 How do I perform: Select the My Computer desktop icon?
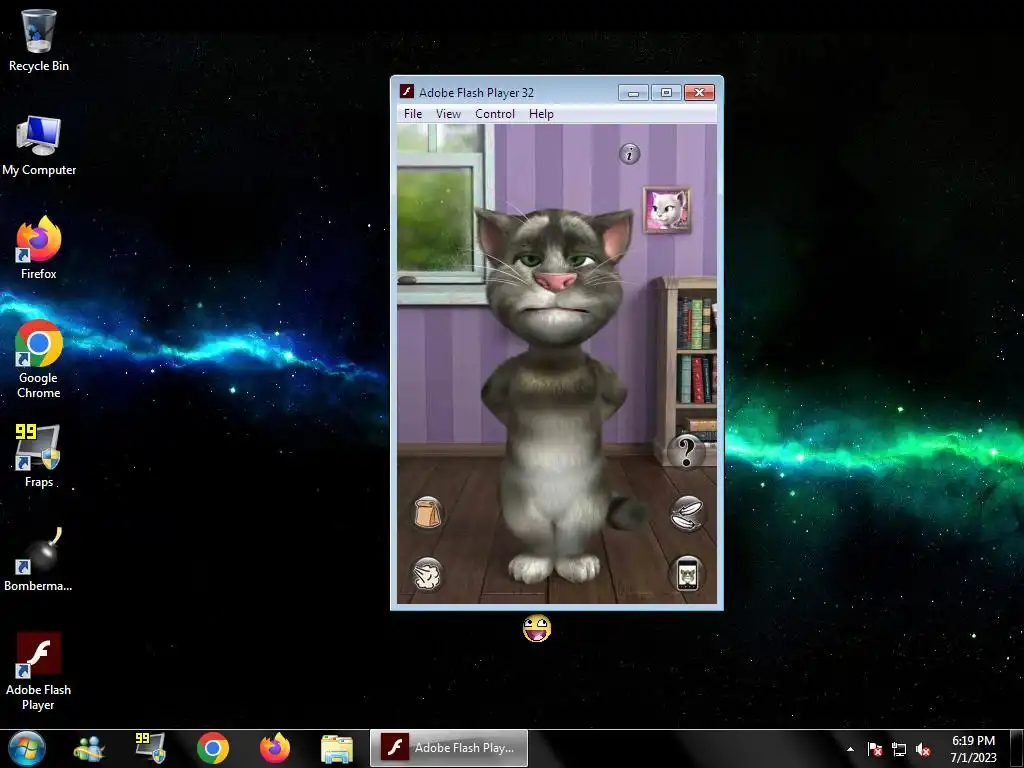click(39, 146)
